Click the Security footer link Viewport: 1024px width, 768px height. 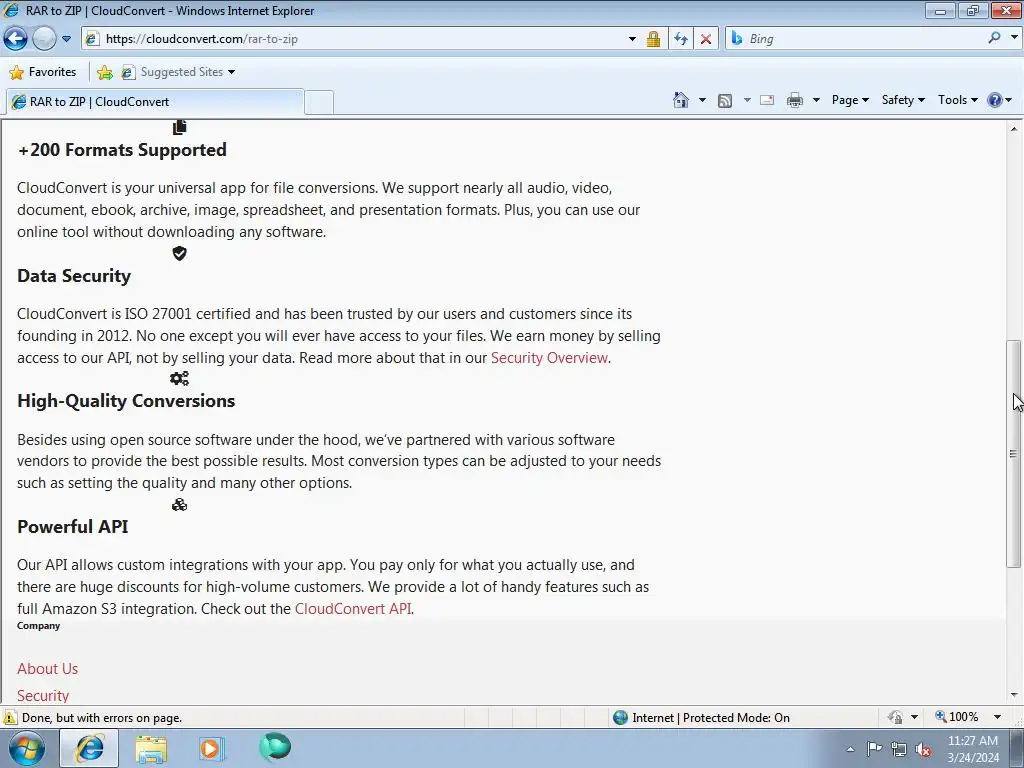click(x=43, y=696)
